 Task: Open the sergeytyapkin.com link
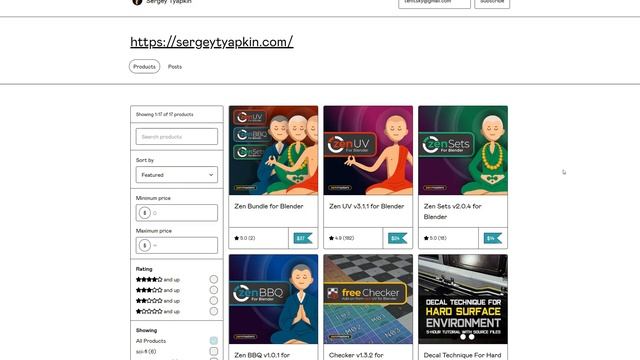tap(211, 42)
